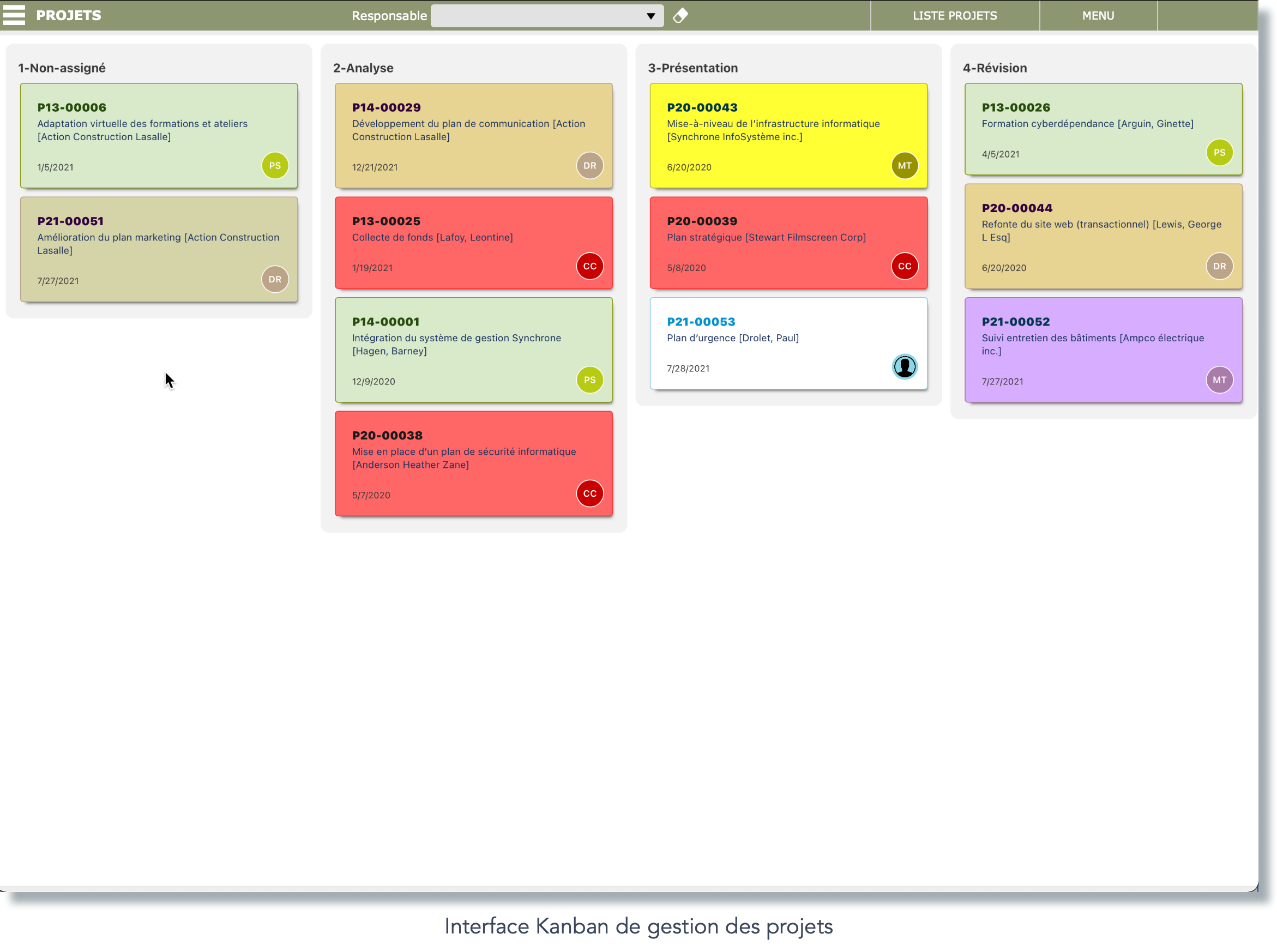Click the PROJETS title
1277x952 pixels.
tap(69, 16)
